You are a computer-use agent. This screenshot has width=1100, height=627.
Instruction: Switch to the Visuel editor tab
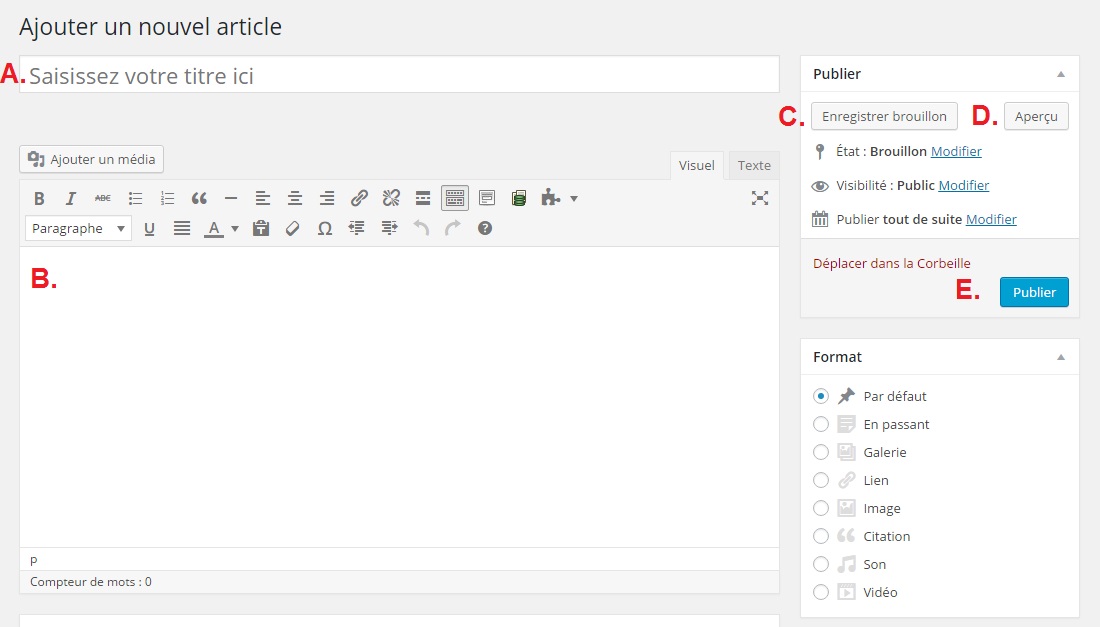pyautogui.click(x=697, y=166)
